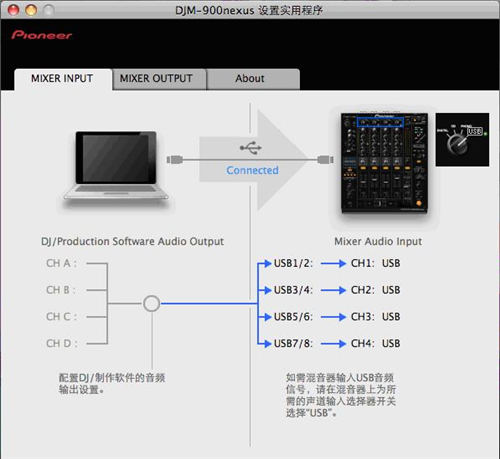This screenshot has height=459, width=500.
Task: Click the laptop computer image
Action: [x=116, y=165]
